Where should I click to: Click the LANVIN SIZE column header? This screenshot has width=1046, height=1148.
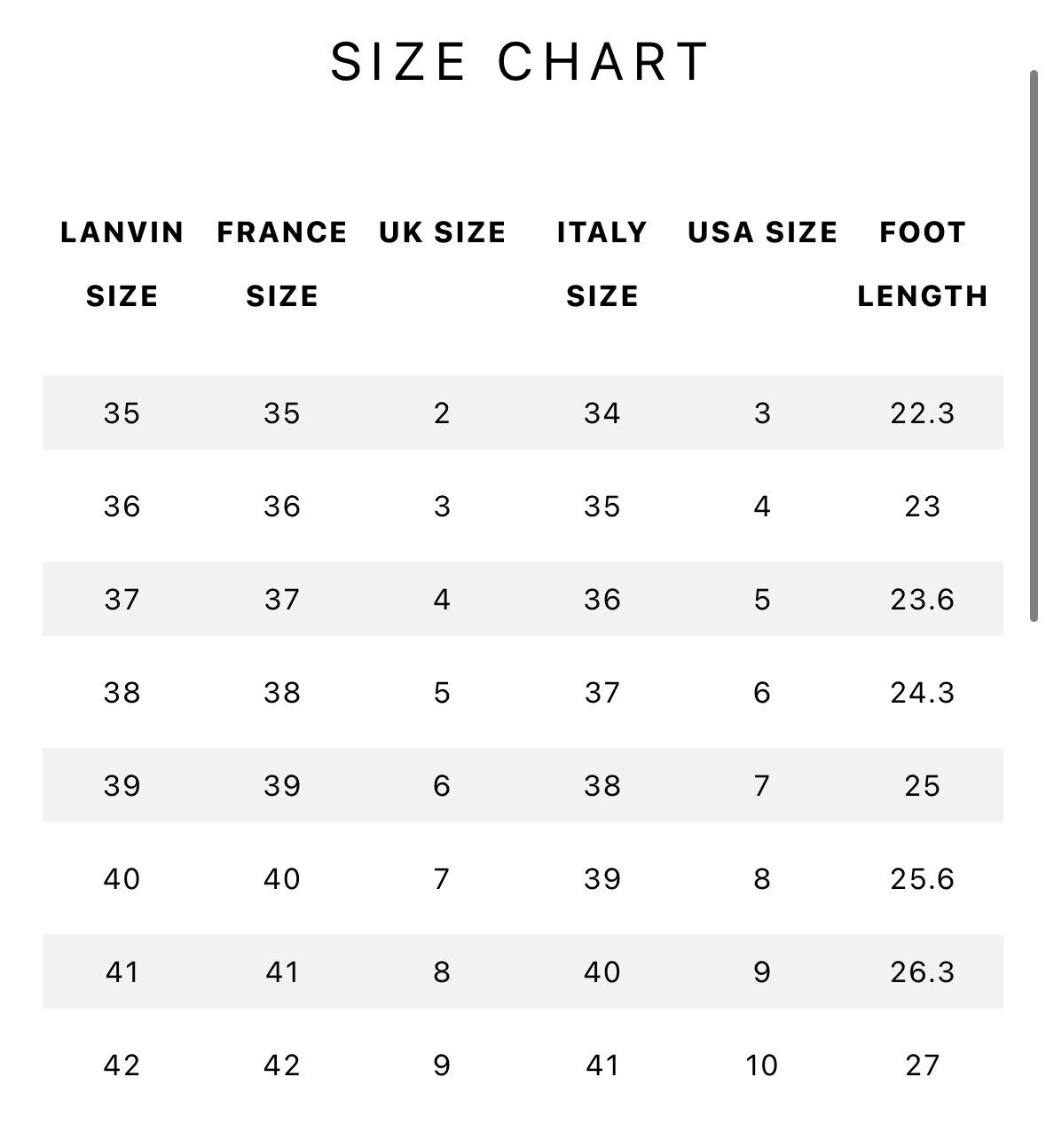point(122,264)
